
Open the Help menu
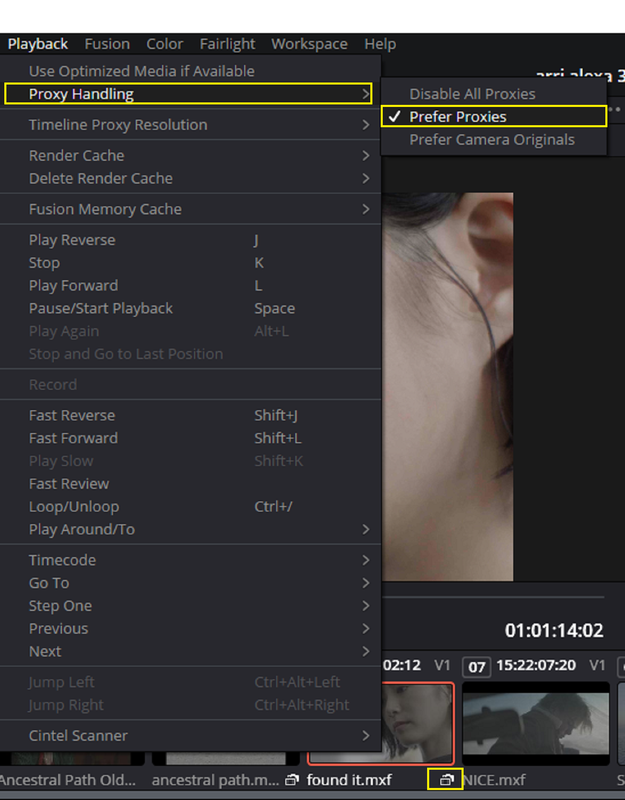[x=380, y=44]
